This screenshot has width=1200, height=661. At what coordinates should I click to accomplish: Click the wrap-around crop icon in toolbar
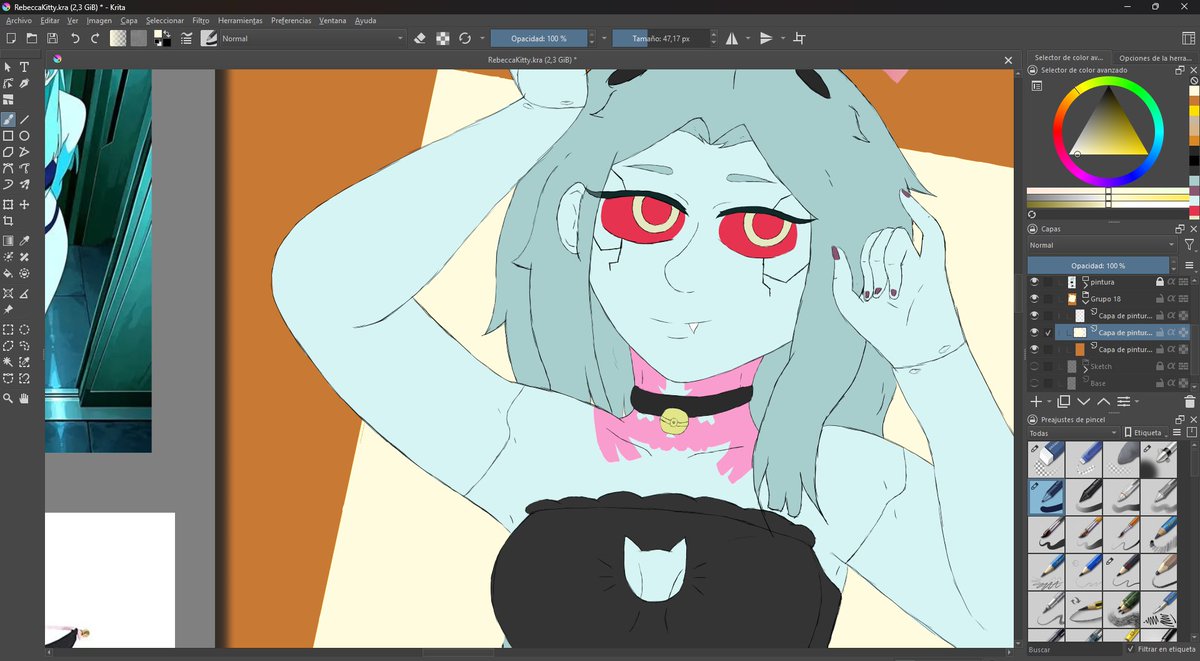coord(799,38)
